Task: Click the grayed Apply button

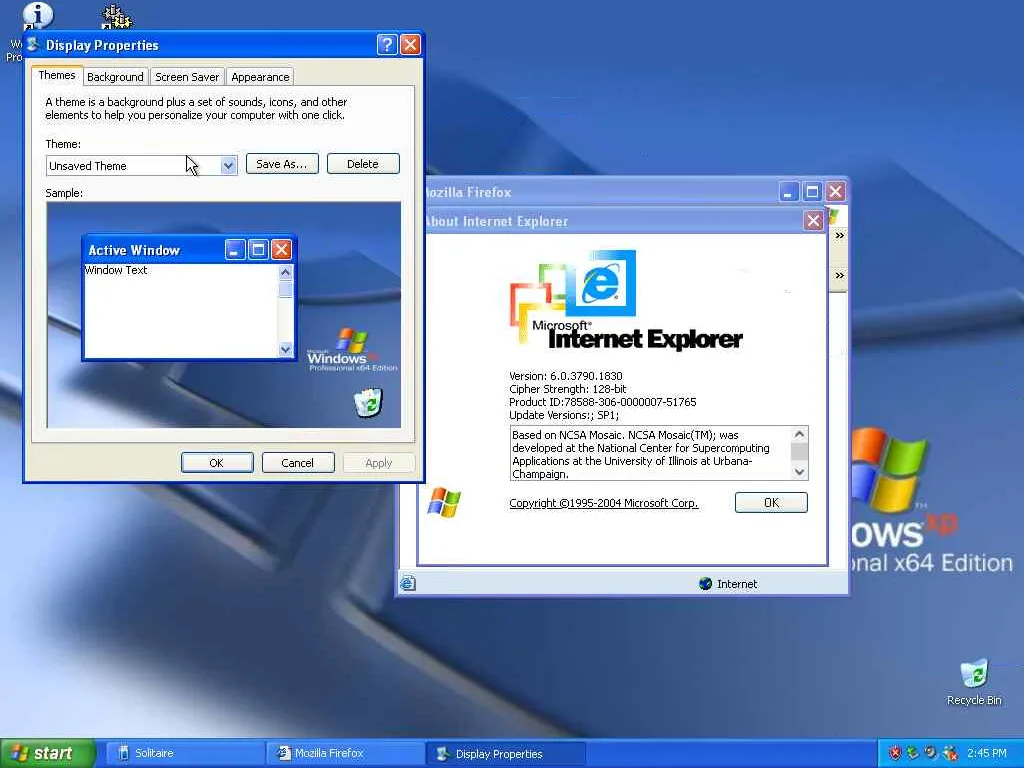Action: [379, 462]
